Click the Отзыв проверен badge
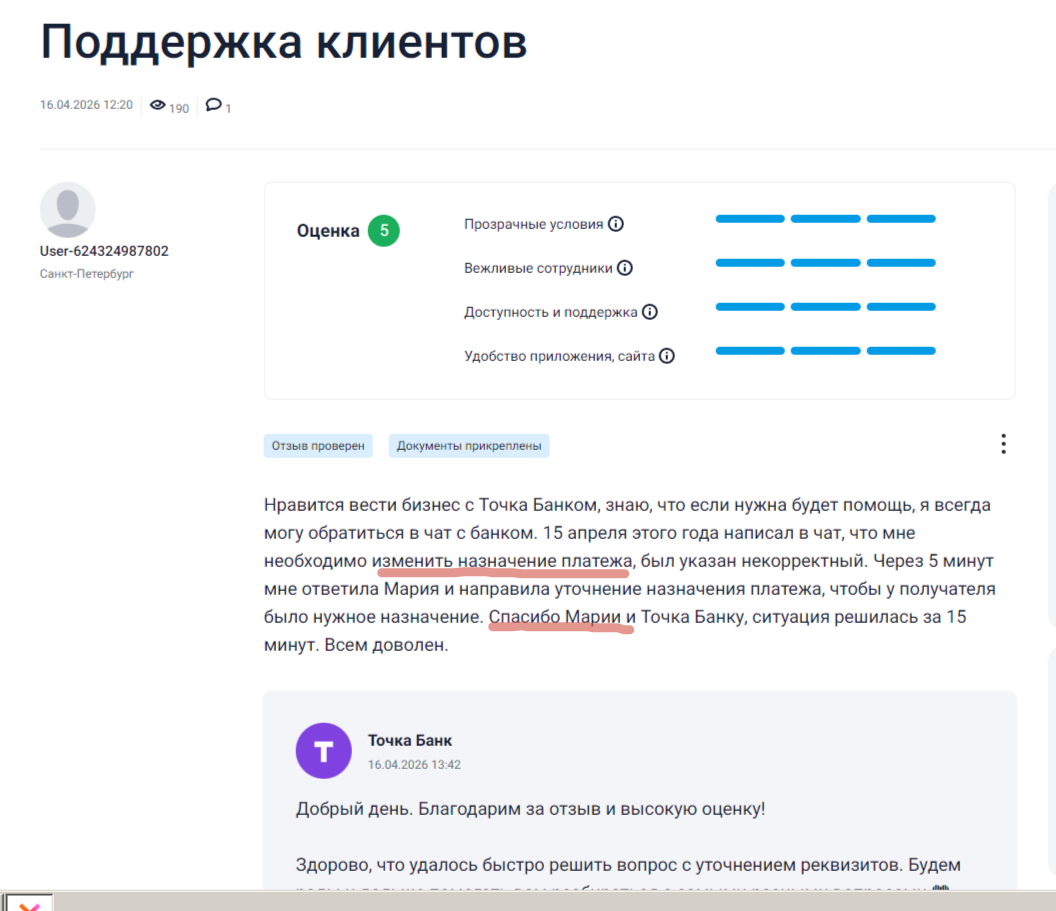1056x911 pixels. click(318, 446)
